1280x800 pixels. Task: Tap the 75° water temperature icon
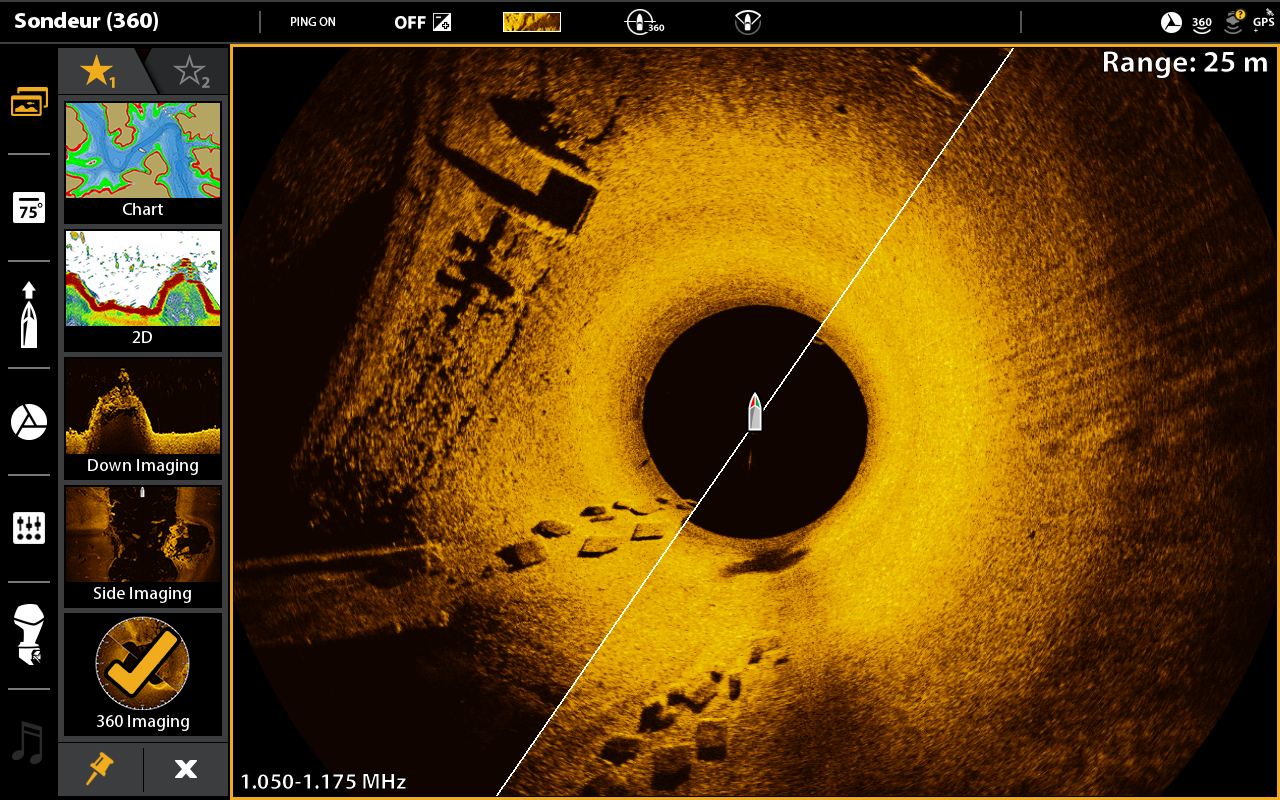[29, 208]
